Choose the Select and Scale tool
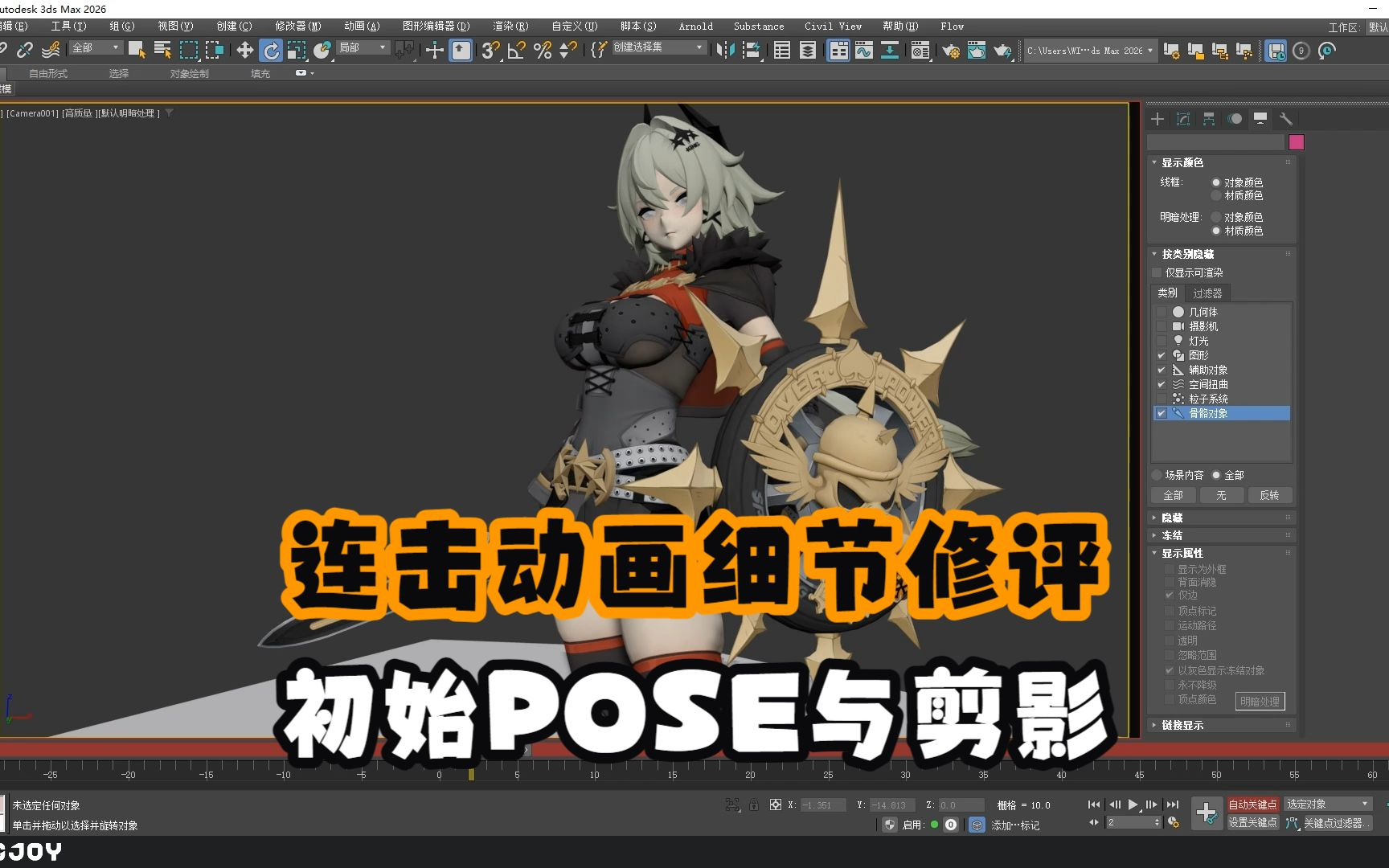Screen dimensions: 1389x868 click(297, 51)
